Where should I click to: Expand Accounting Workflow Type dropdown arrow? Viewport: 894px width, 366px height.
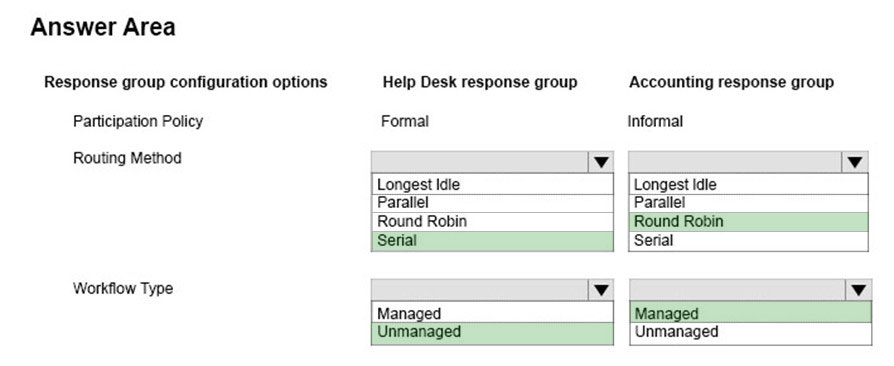coord(859,290)
